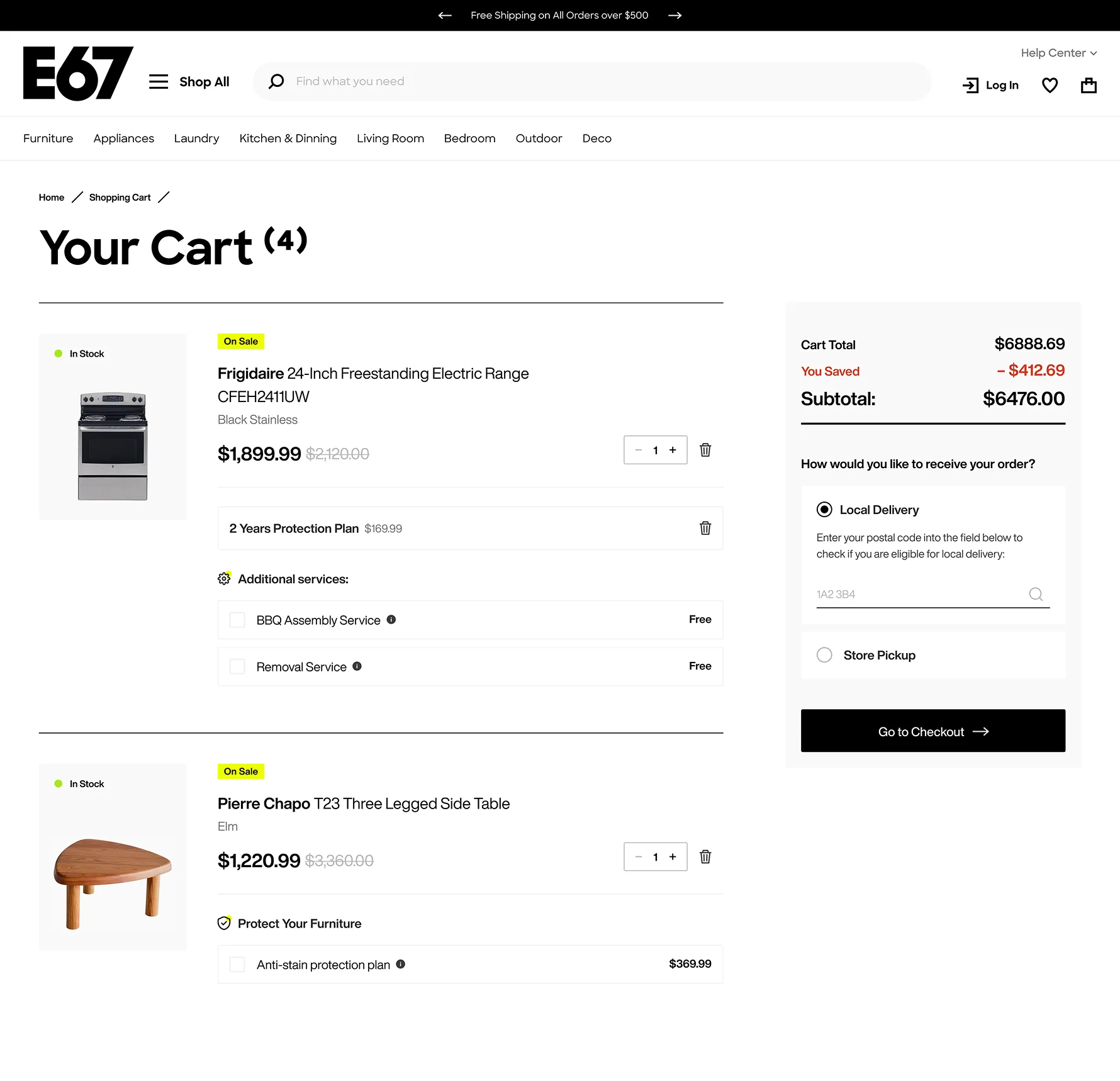Enable the Anti-stain protection plan checkbox
This screenshot has width=1120, height=1081.
click(237, 965)
